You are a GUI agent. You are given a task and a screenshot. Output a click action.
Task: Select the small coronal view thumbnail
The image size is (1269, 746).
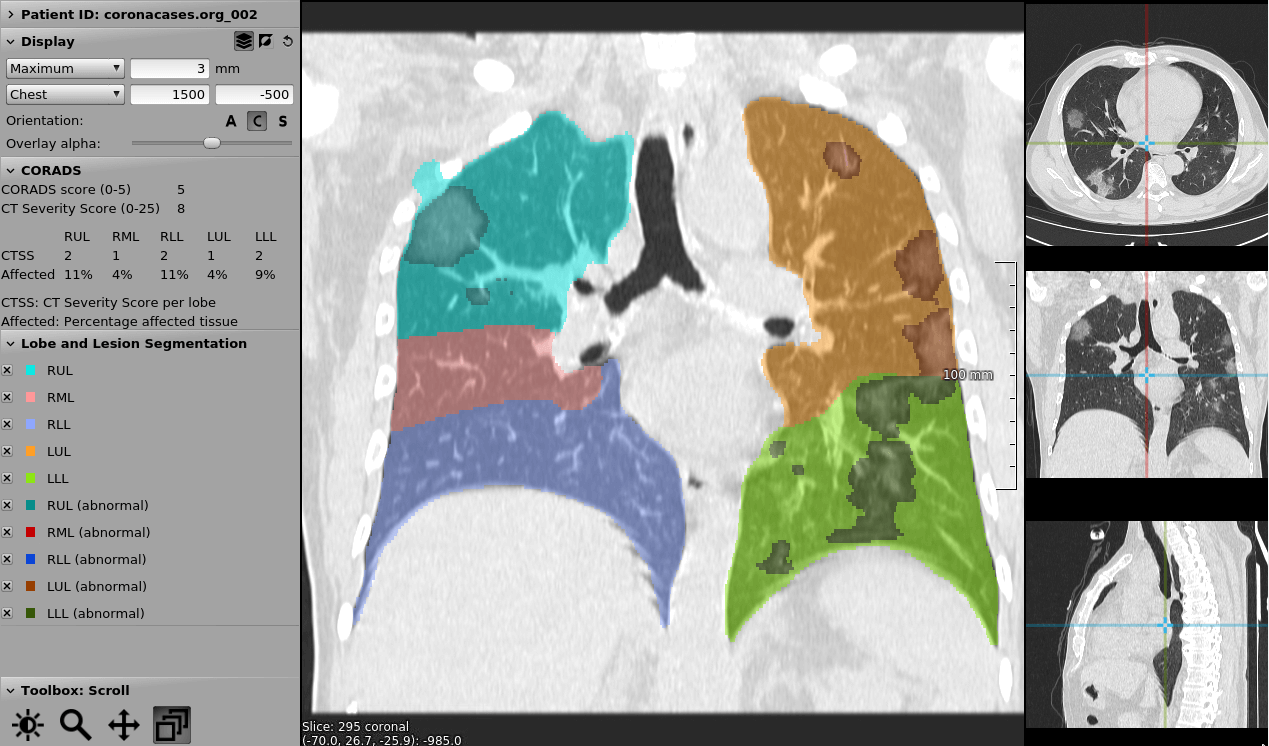point(1147,374)
